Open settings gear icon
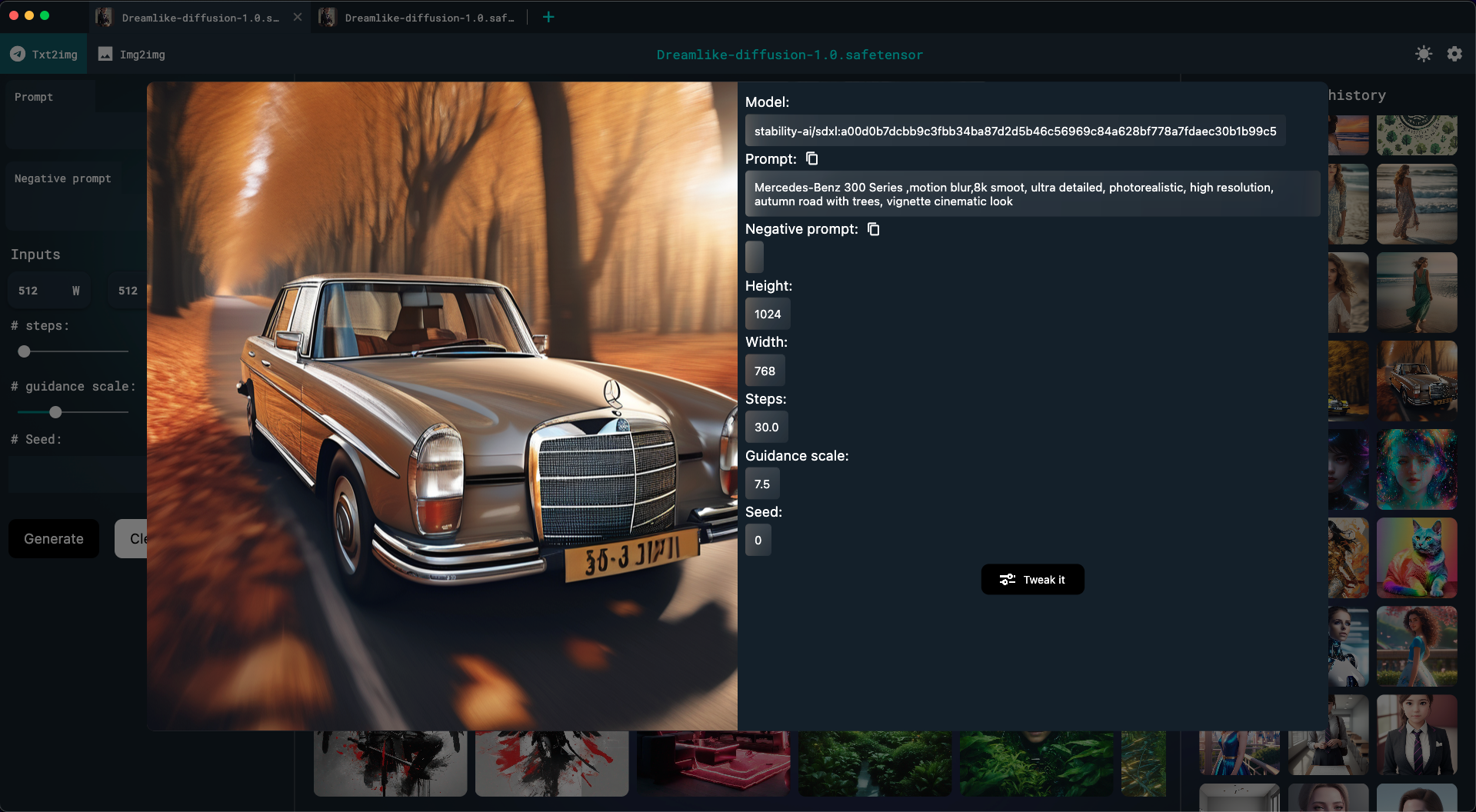Image resolution: width=1476 pixels, height=812 pixels. (x=1454, y=54)
